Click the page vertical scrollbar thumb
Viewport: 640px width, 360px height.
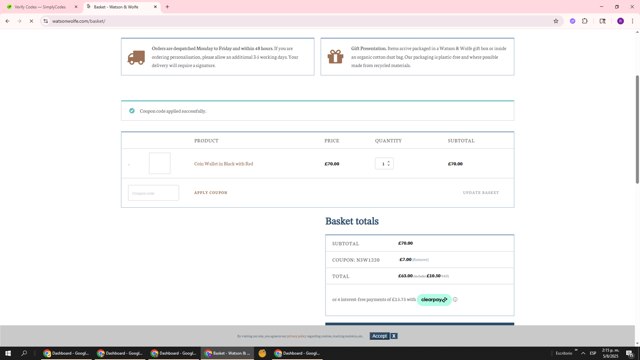637,129
